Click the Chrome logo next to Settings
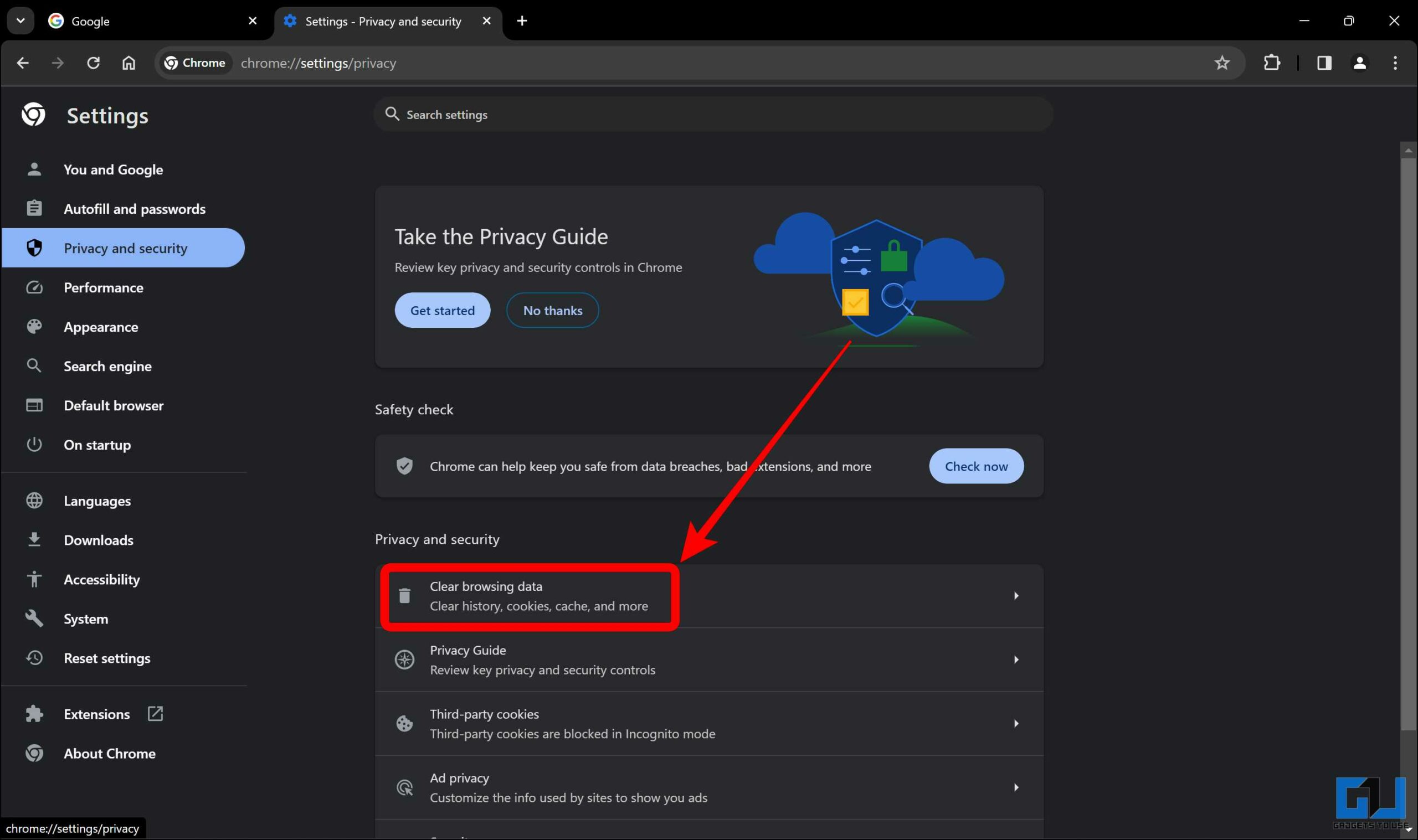The image size is (1418, 840). [x=34, y=115]
